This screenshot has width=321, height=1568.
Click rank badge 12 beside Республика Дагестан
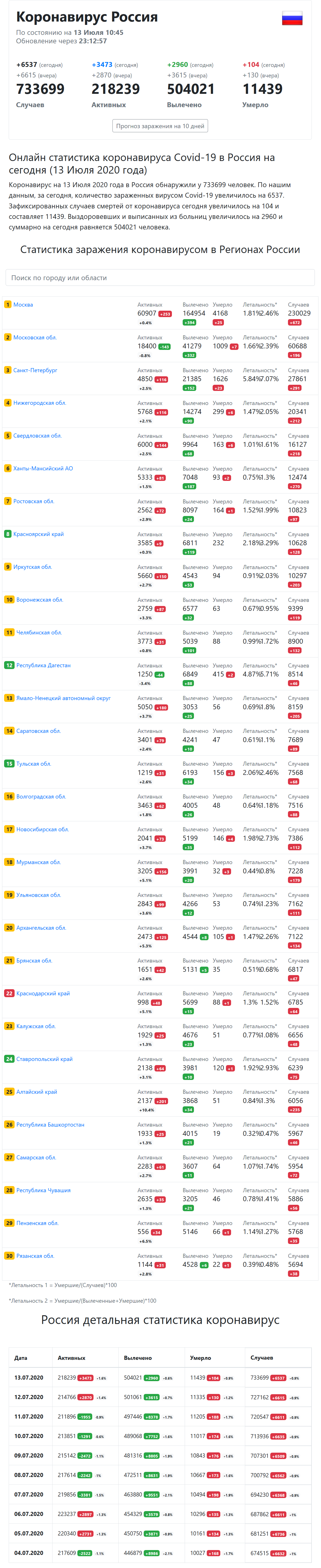pos(9,665)
